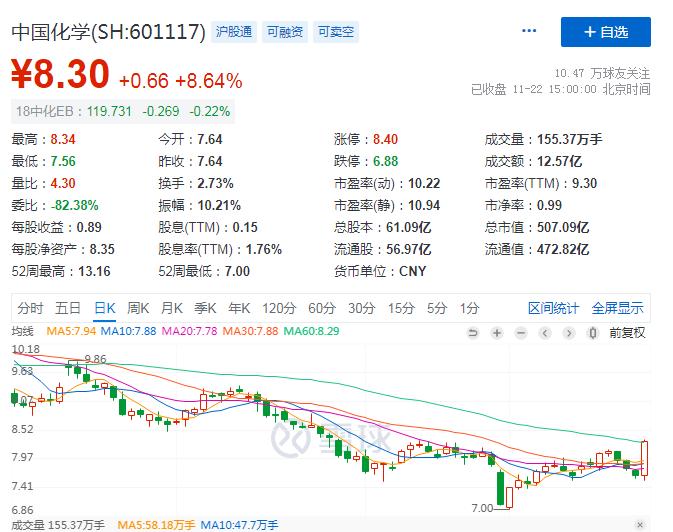Select the 日K chart tab

coord(105,308)
